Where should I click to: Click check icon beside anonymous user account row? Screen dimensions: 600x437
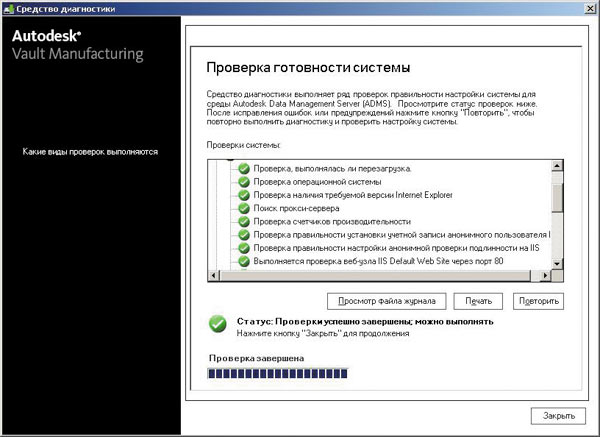[x=244, y=235]
